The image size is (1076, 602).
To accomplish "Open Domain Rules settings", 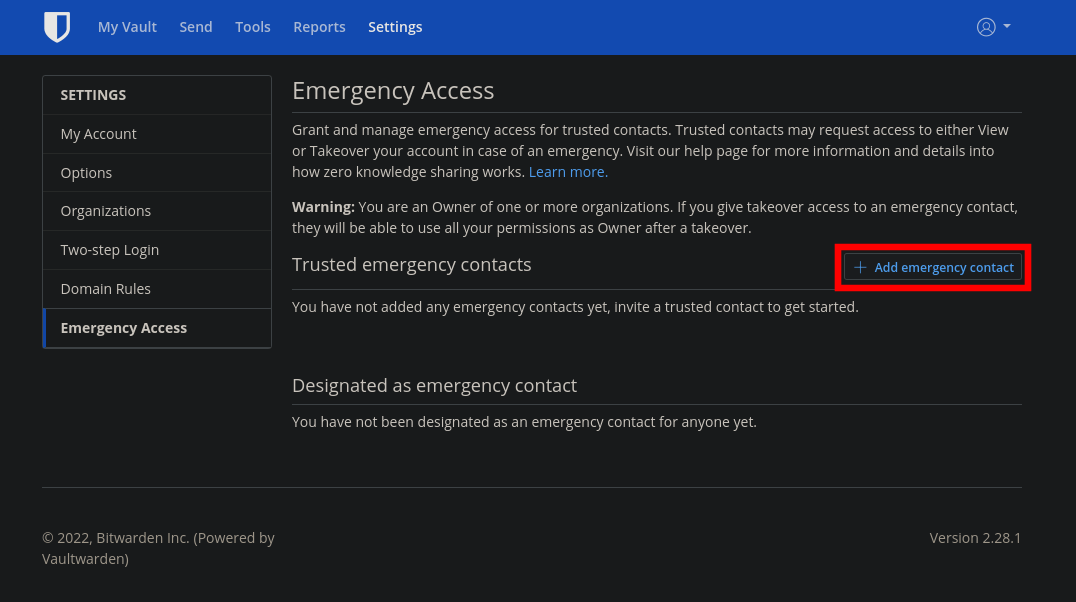I will (x=157, y=289).
